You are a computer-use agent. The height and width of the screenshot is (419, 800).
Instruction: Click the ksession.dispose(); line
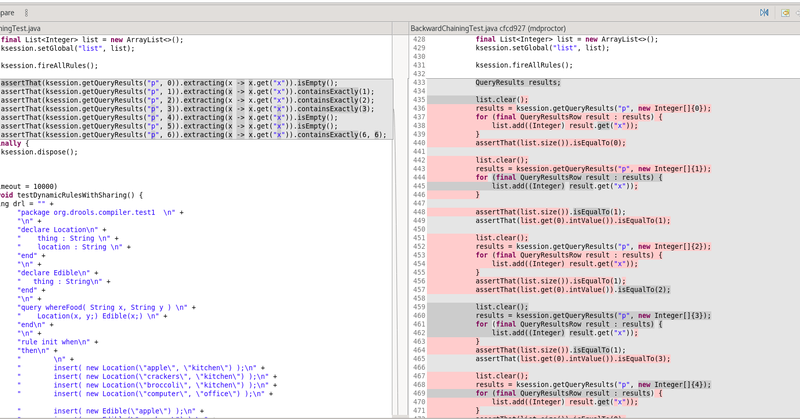(39, 152)
